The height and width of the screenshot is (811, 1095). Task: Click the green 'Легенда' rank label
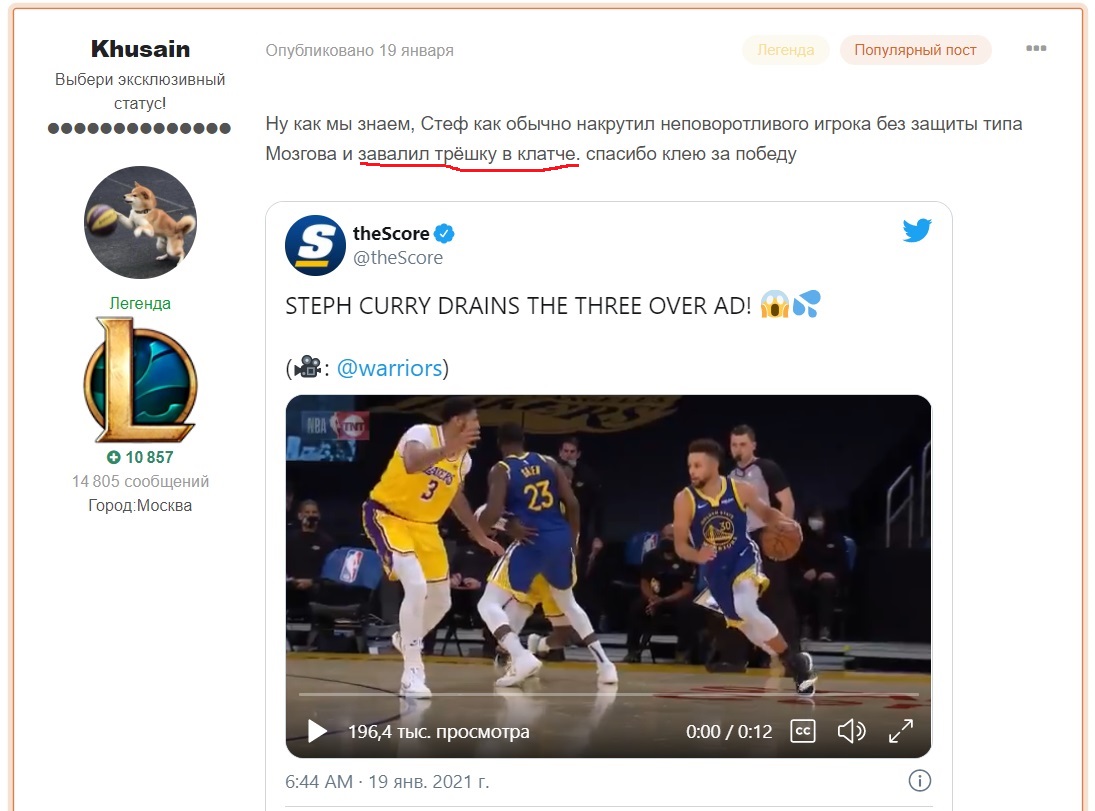(x=140, y=303)
